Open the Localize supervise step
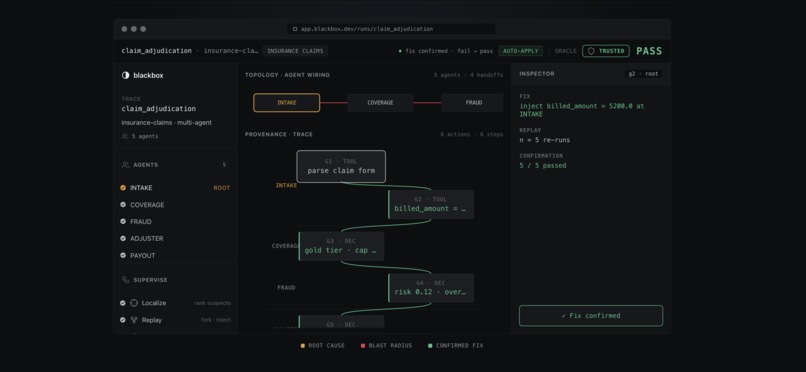 pyautogui.click(x=175, y=303)
